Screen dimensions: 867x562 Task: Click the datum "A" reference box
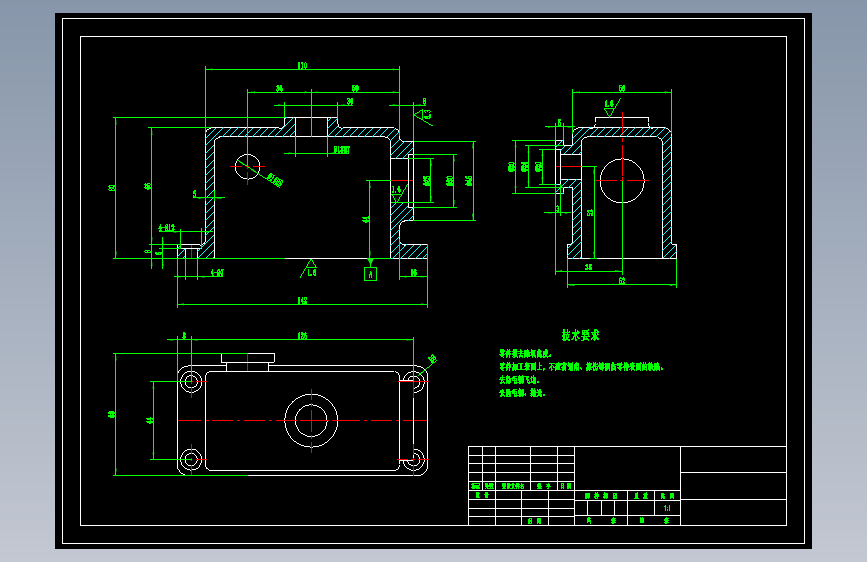(x=370, y=274)
